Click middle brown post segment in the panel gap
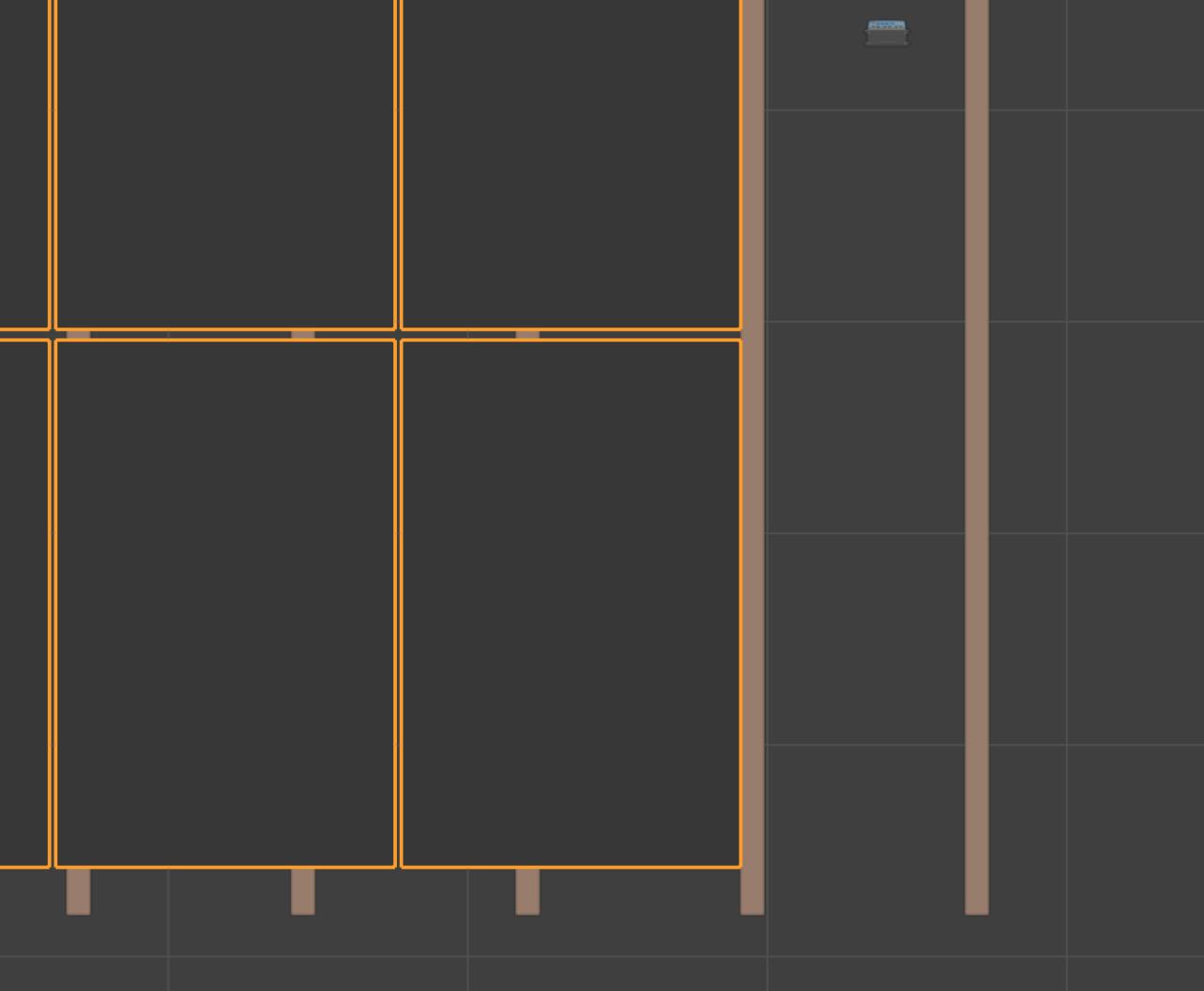1204x991 pixels. click(303, 335)
